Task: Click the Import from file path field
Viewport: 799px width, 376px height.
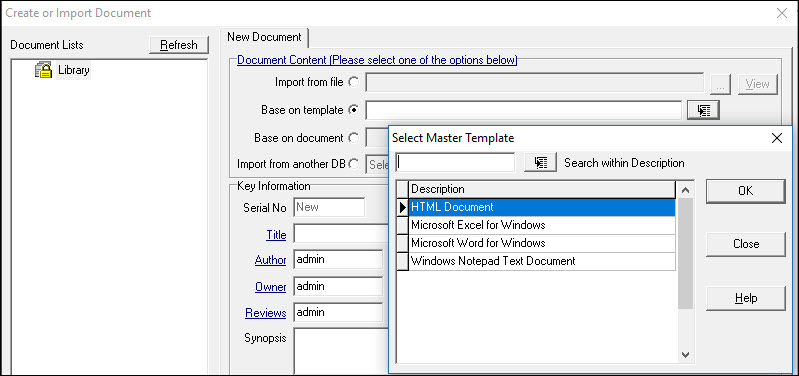Action: tap(535, 83)
